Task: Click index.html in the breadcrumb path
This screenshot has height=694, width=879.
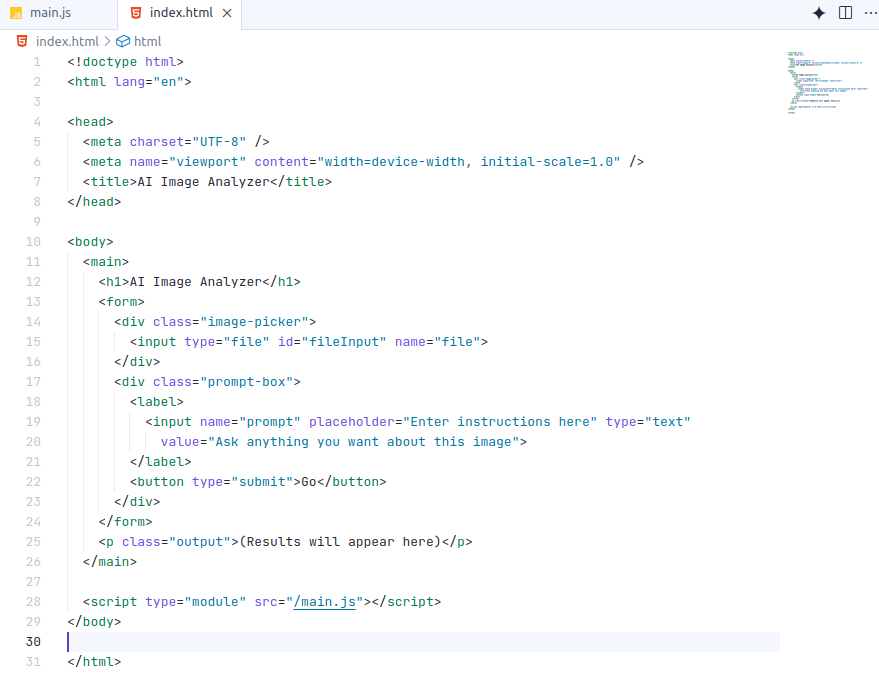Action: pyautogui.click(x=67, y=41)
